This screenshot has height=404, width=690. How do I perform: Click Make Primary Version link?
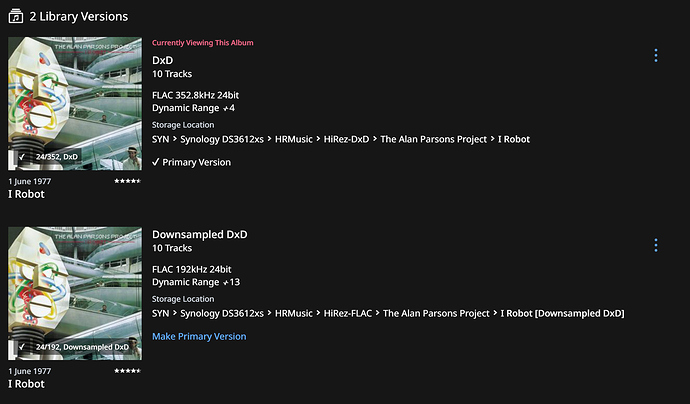[x=199, y=336]
